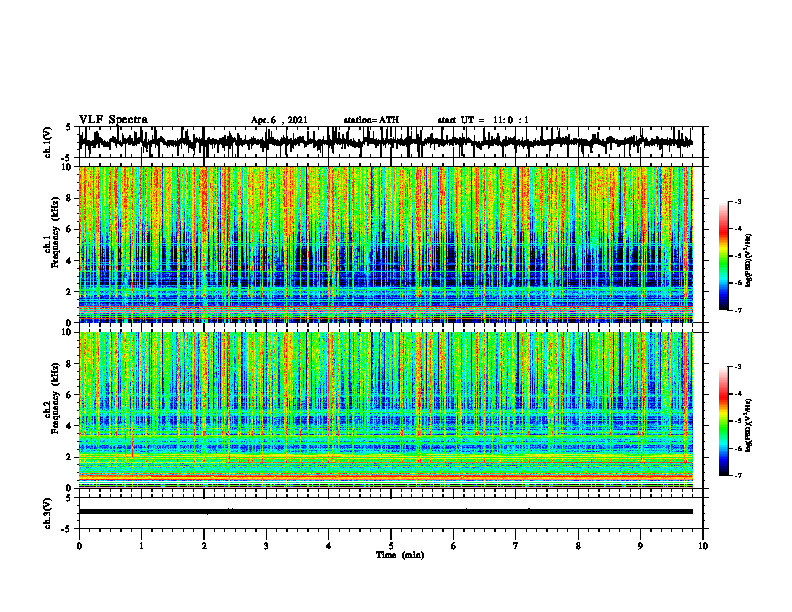Click the "-5" tick on ch.1(V) axis
Image resolution: width=792 pixels, height=612 pixels.
click(x=67, y=159)
